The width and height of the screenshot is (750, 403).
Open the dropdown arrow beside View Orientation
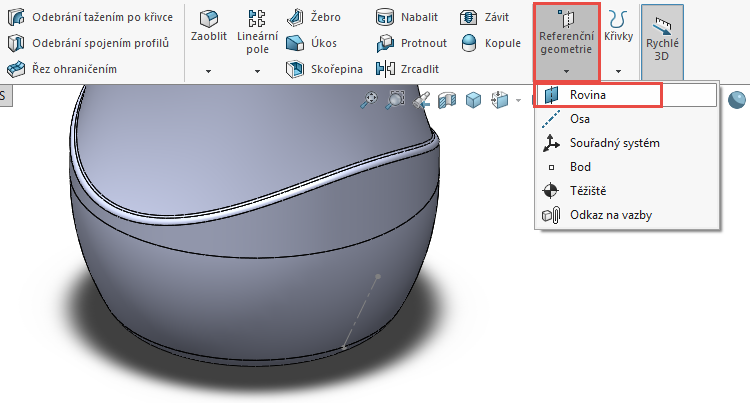(x=518, y=100)
